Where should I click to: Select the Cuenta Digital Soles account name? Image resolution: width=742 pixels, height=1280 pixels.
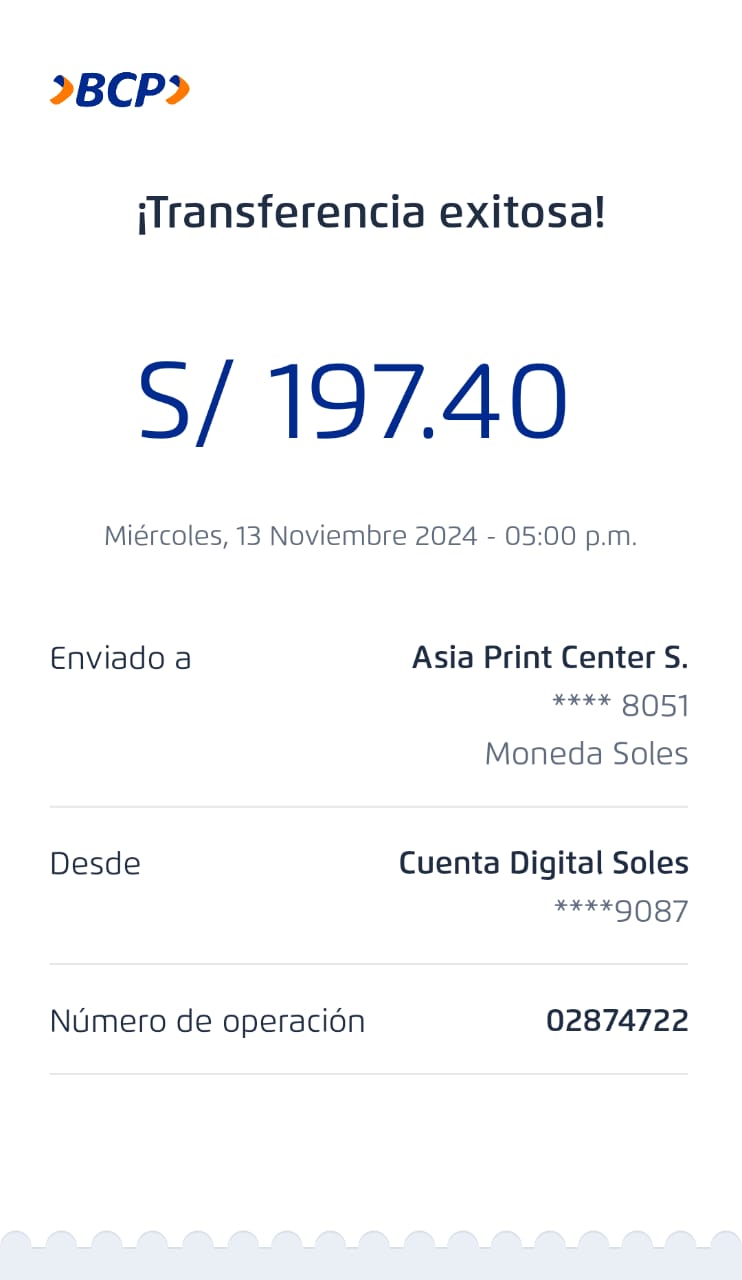(x=543, y=863)
